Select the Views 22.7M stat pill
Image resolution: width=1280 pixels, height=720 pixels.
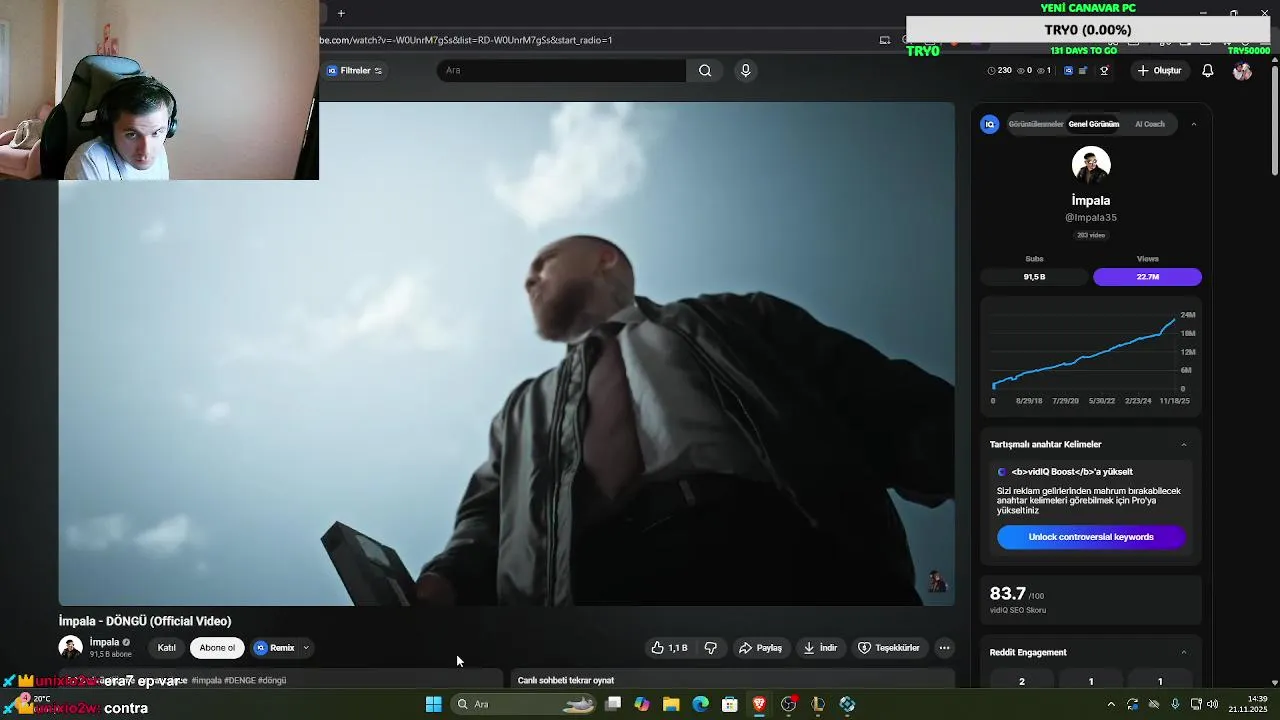1147,277
